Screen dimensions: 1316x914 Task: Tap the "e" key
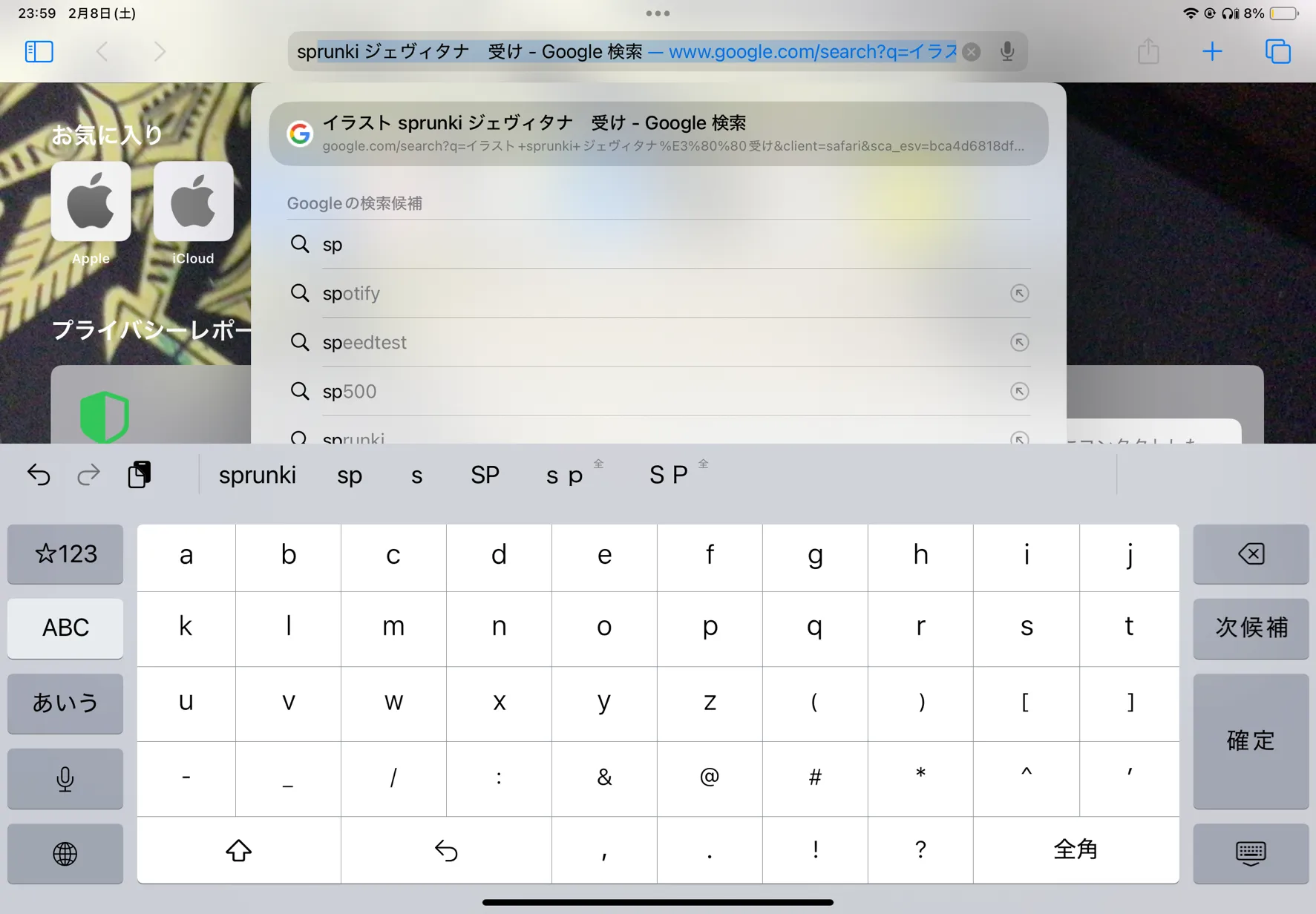604,558
